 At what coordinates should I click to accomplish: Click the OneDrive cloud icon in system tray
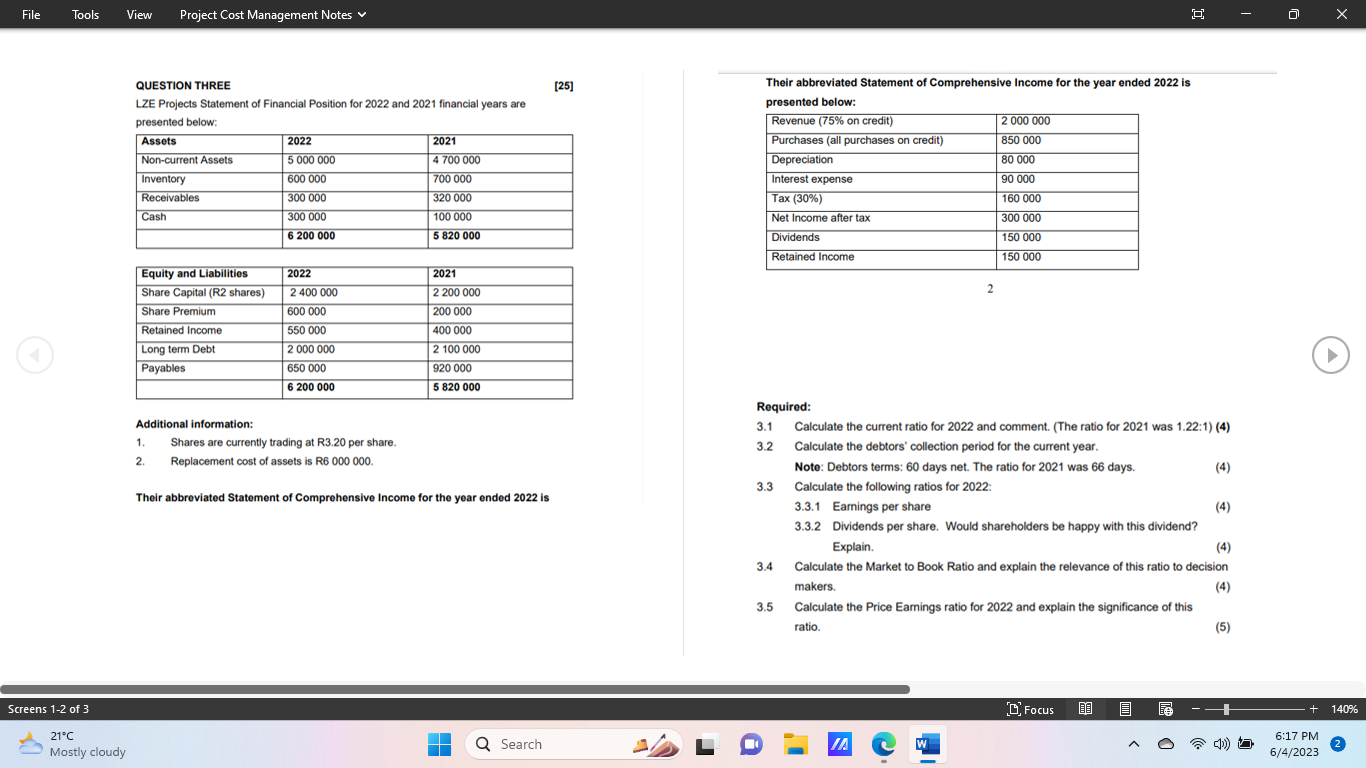(x=1164, y=744)
